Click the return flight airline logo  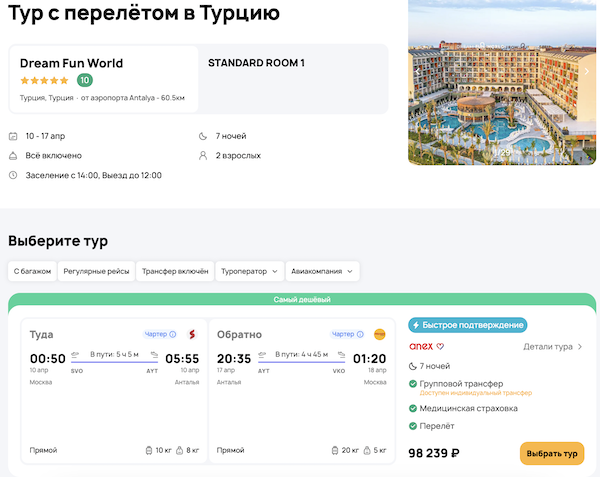(379, 334)
